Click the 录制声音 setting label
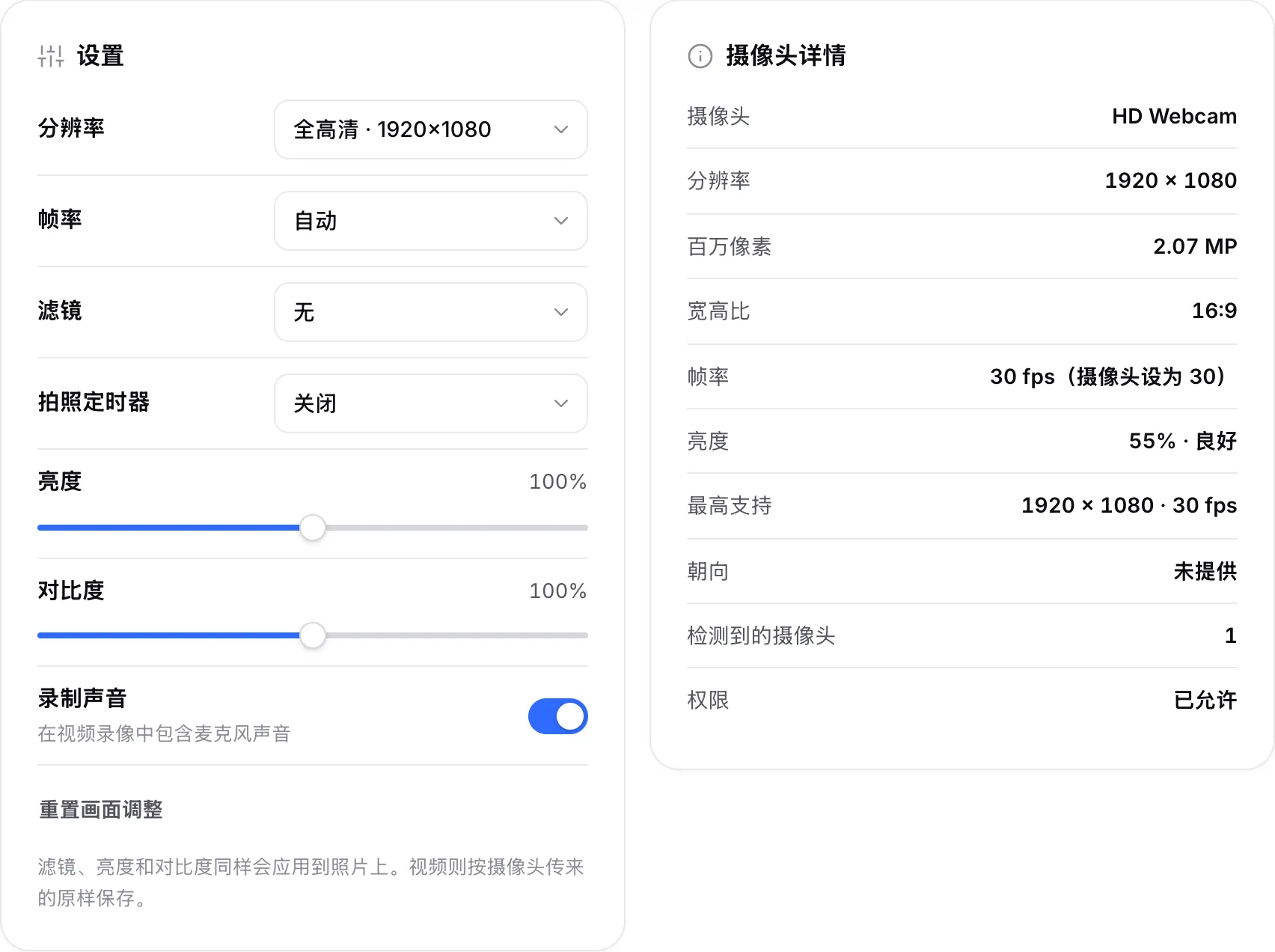This screenshot has height=952, width=1275. (x=82, y=698)
